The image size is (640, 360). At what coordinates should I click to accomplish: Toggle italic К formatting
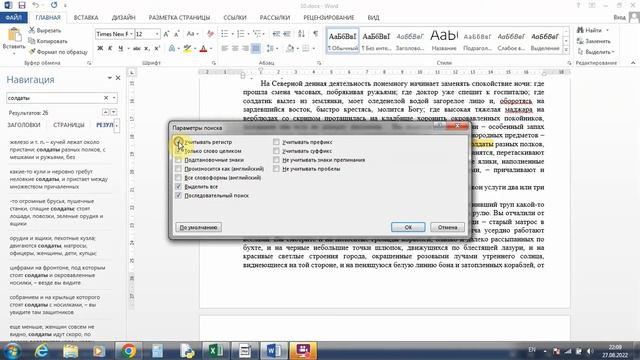pyautogui.click(x=110, y=49)
